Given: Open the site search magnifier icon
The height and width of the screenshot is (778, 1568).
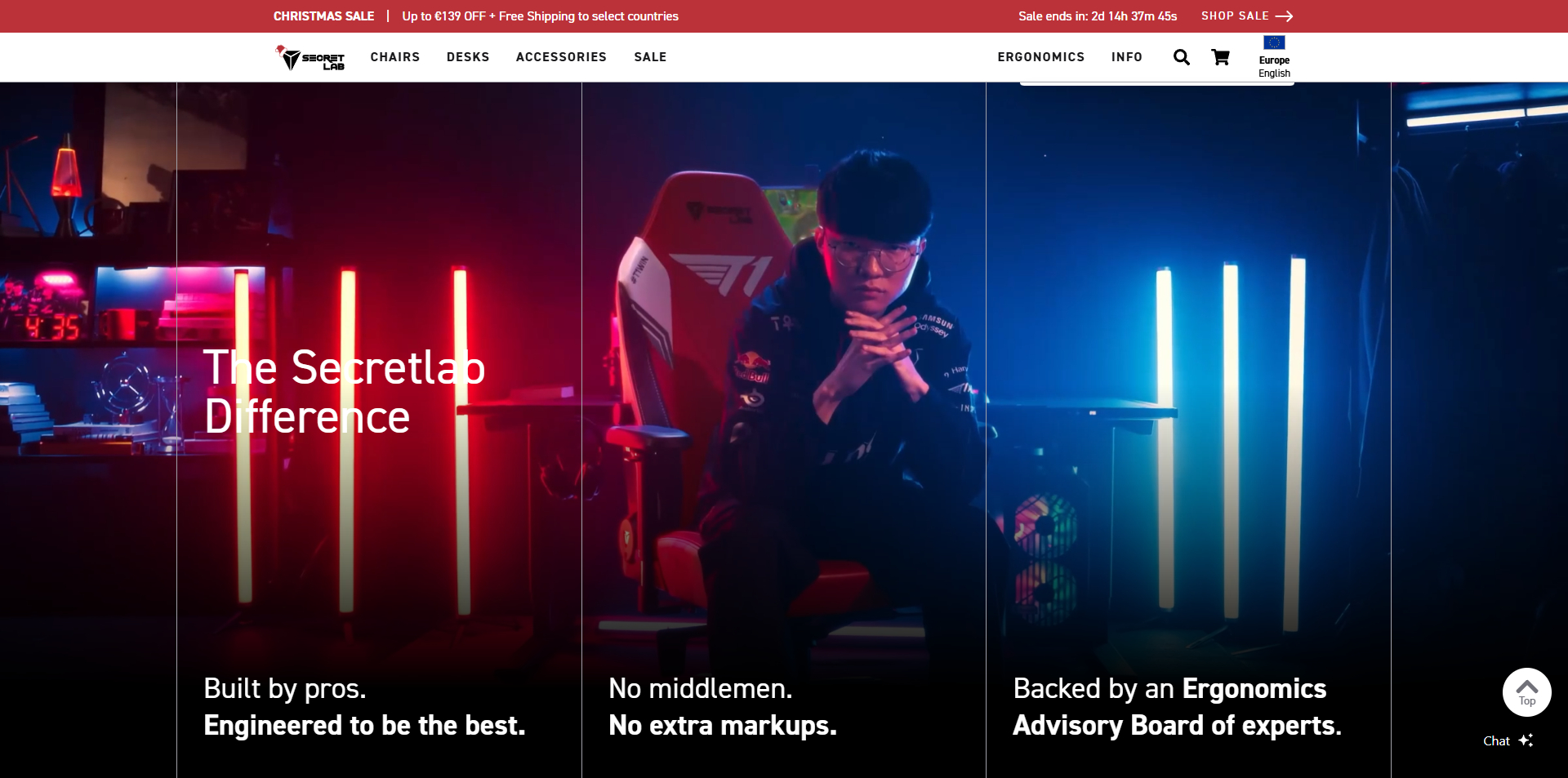Looking at the screenshot, I should [1181, 57].
